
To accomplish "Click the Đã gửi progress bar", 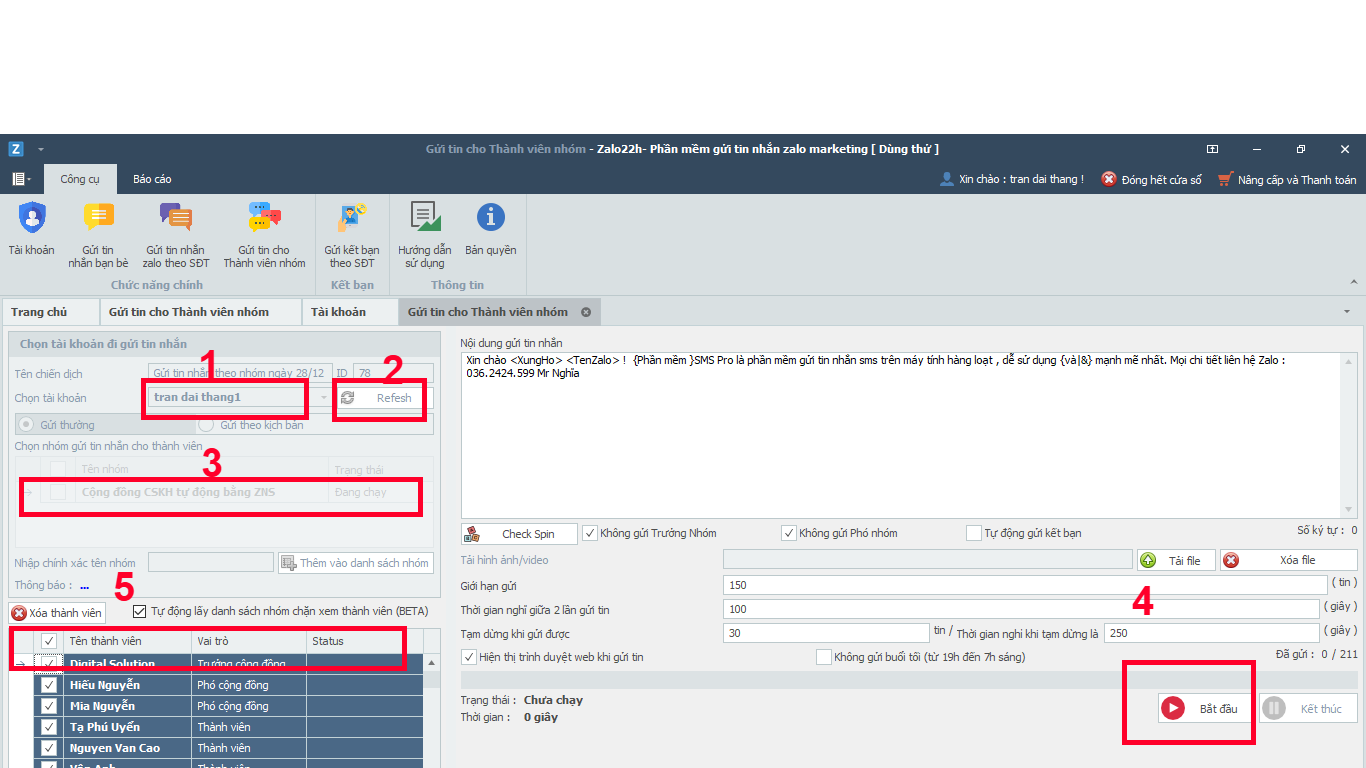I will [x=908, y=680].
